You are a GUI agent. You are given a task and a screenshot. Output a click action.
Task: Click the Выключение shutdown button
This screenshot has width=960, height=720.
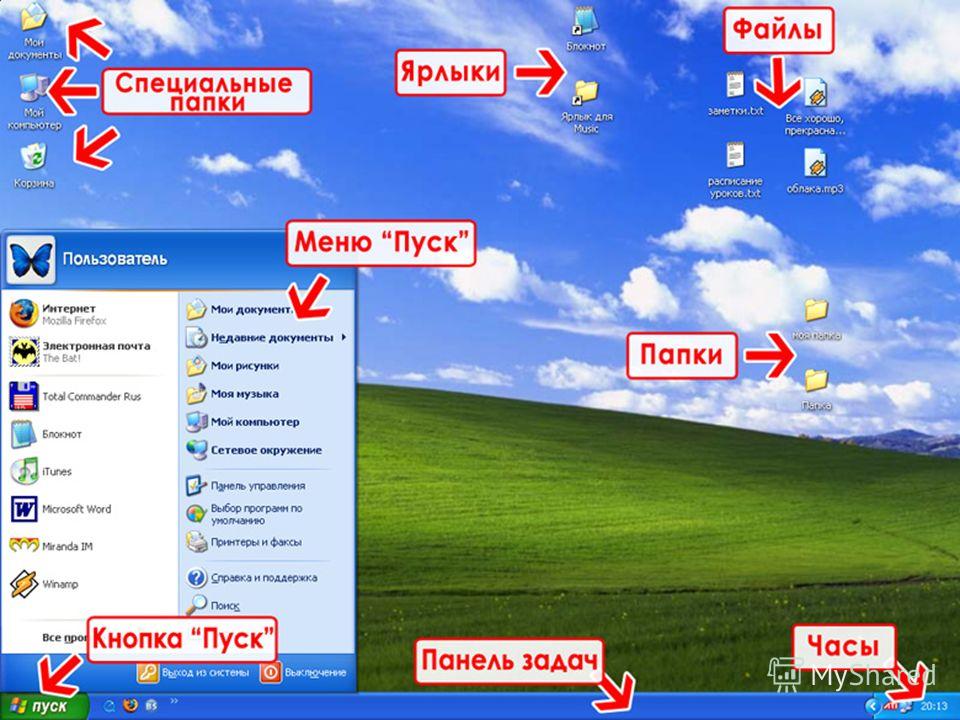(x=303, y=672)
